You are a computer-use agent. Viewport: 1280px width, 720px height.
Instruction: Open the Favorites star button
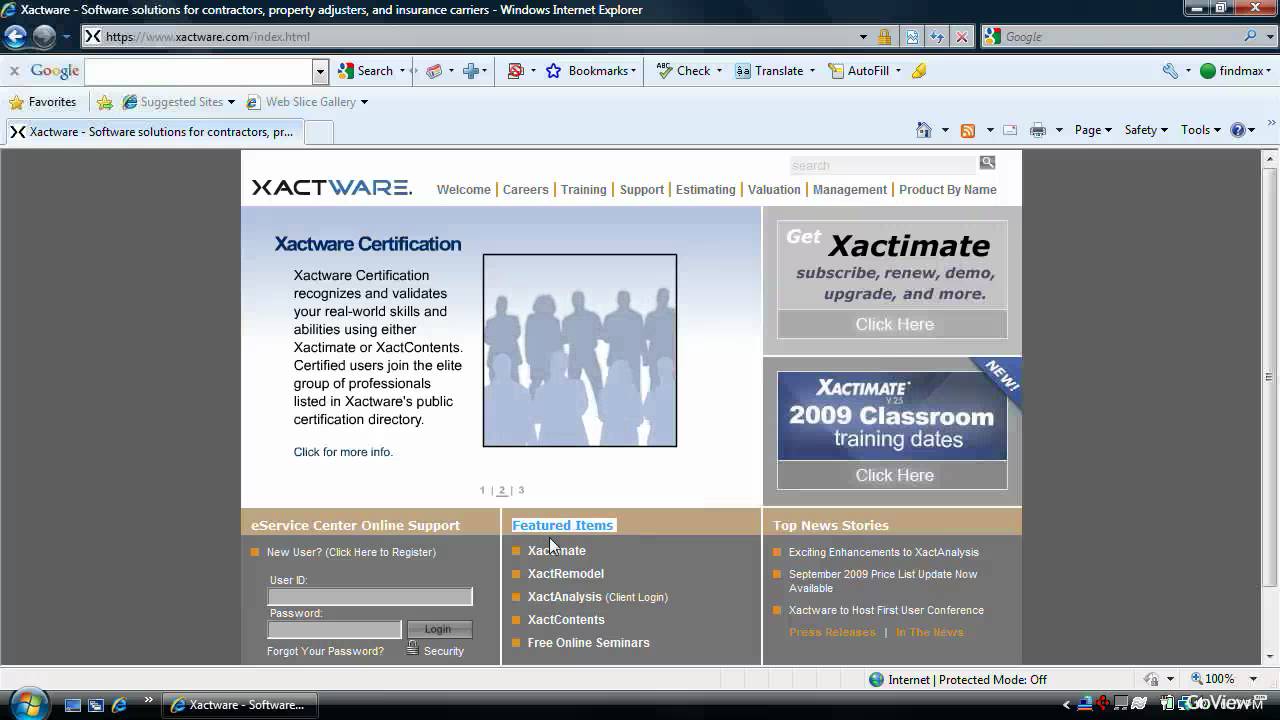coord(42,102)
